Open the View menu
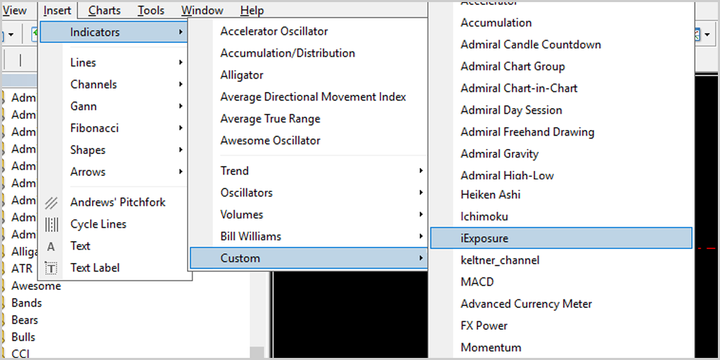 14,10
